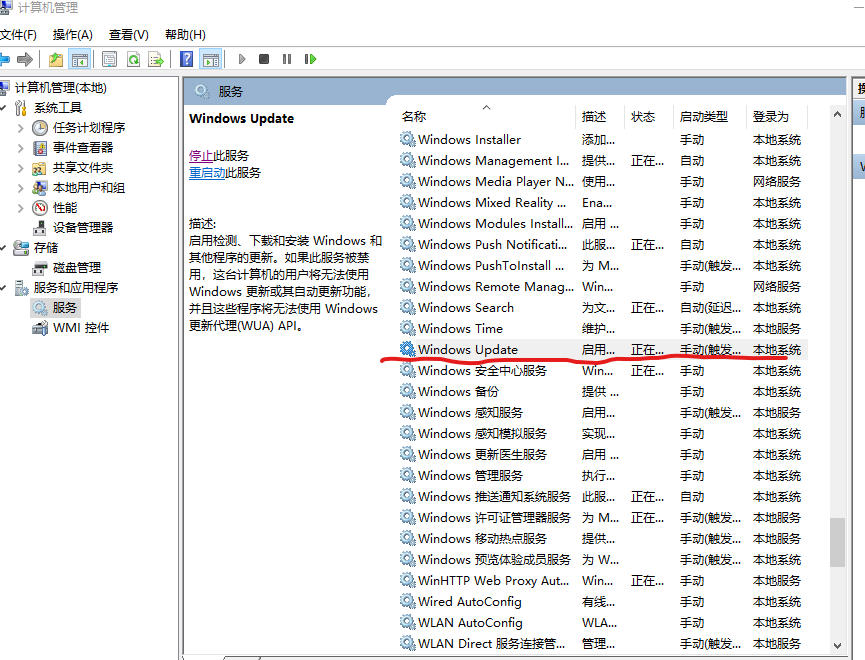Image resolution: width=865 pixels, height=660 pixels.
Task: Refresh the services list from the toolbar
Action: coord(133,58)
